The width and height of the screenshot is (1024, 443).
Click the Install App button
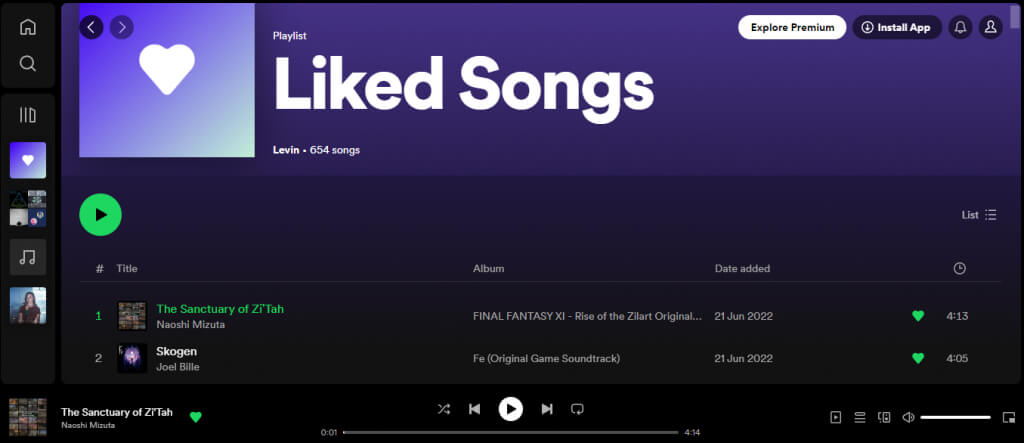(896, 27)
